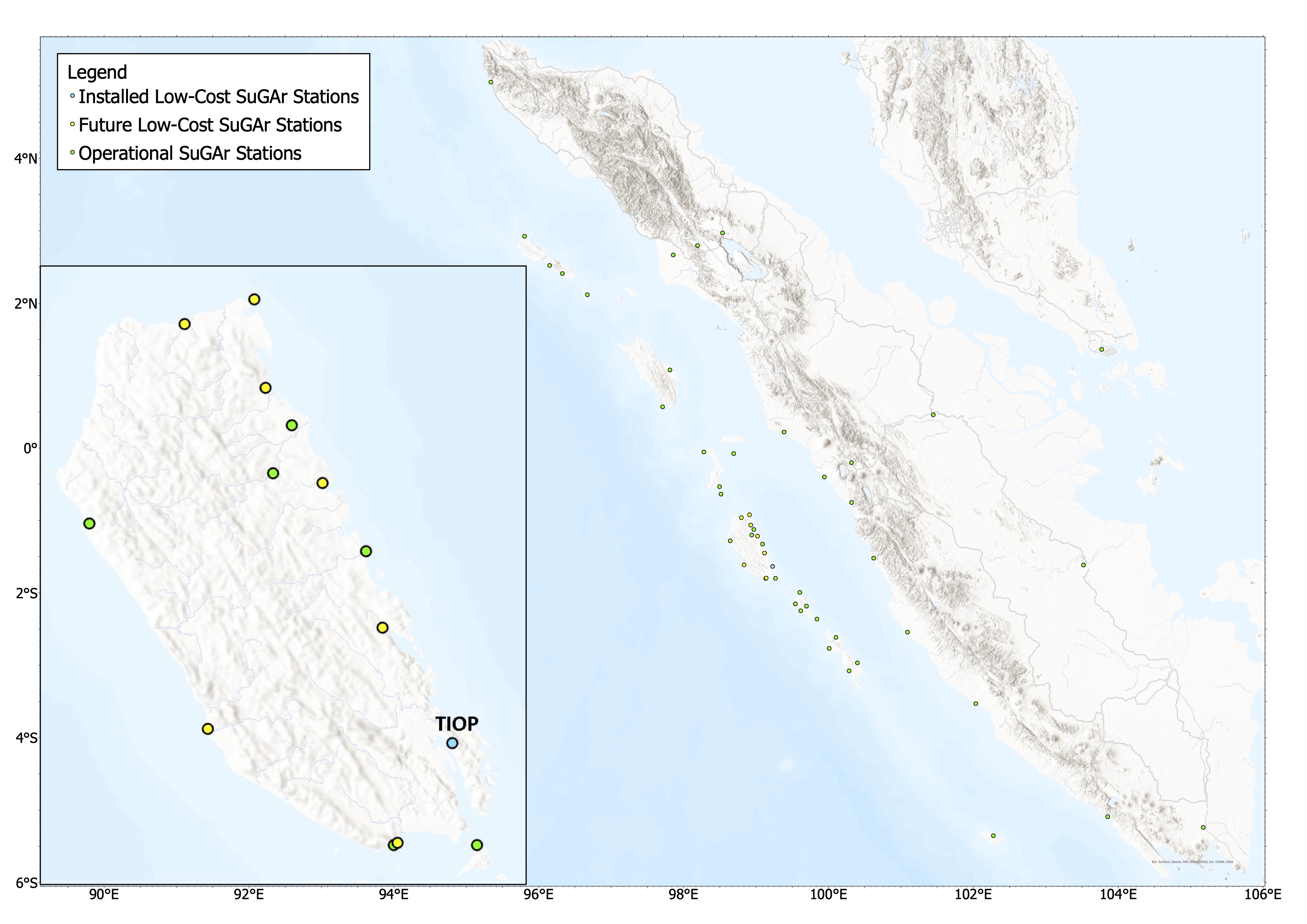Click the green circle symbol in legend
1307x924 pixels.
tap(72, 152)
